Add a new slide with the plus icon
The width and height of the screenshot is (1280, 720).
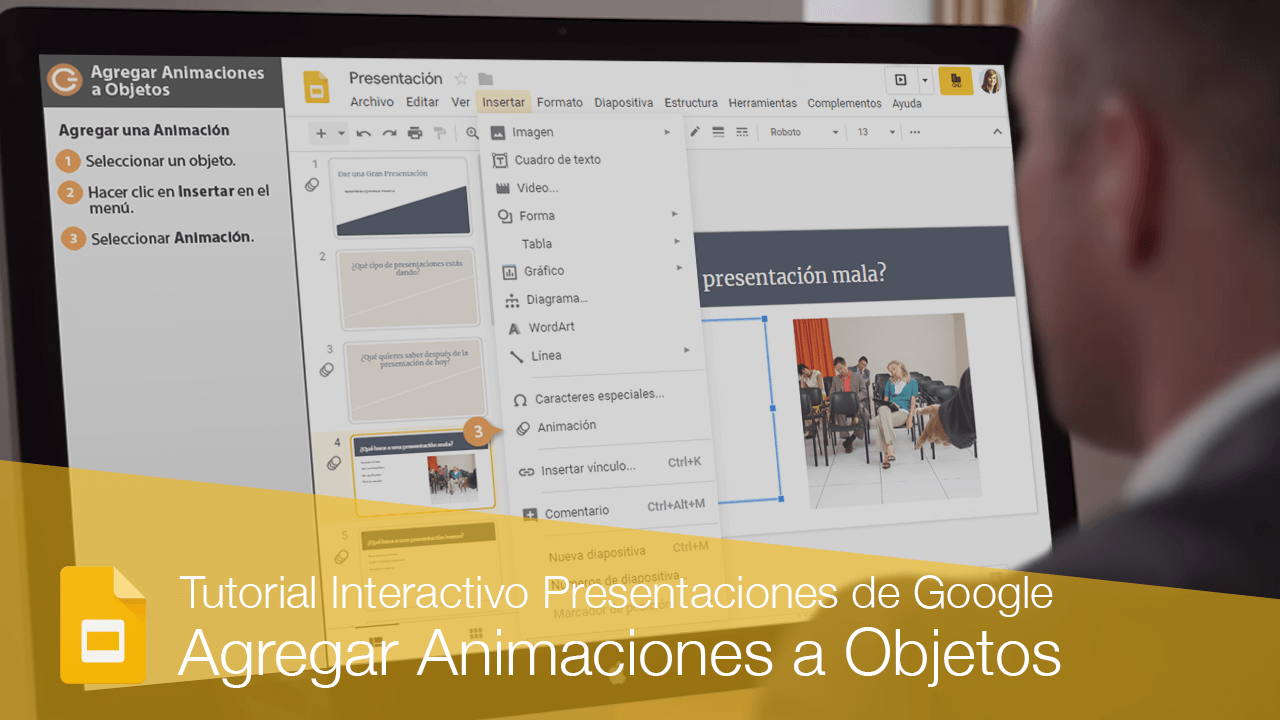pos(321,133)
